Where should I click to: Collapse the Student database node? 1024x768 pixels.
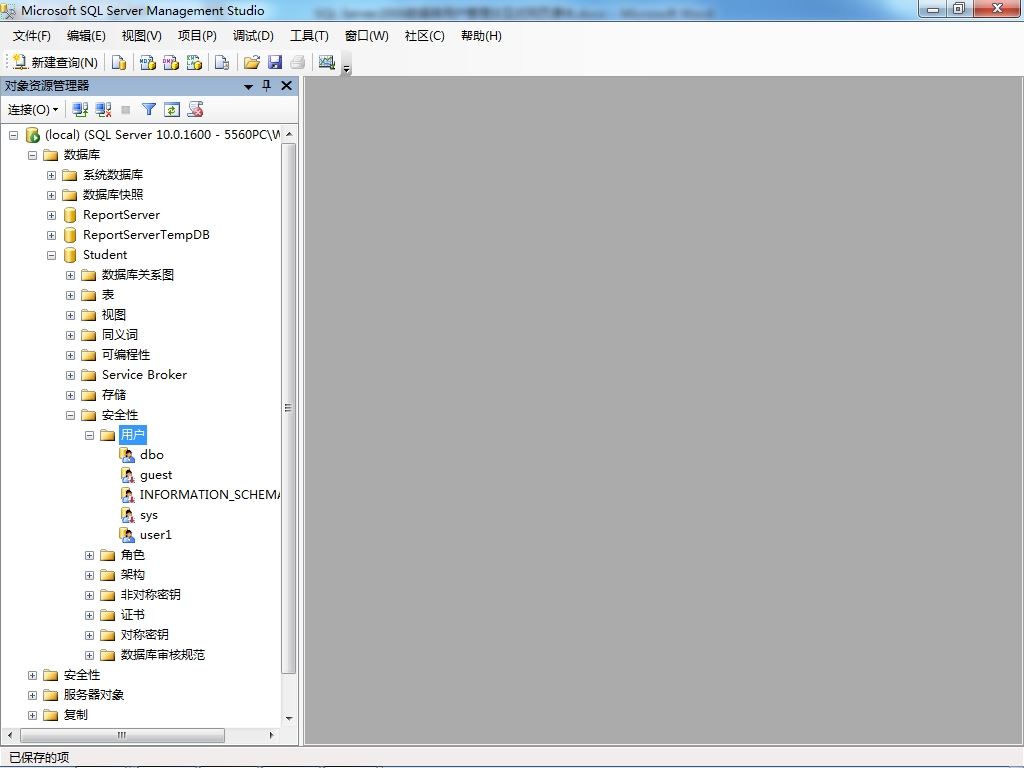[51, 255]
